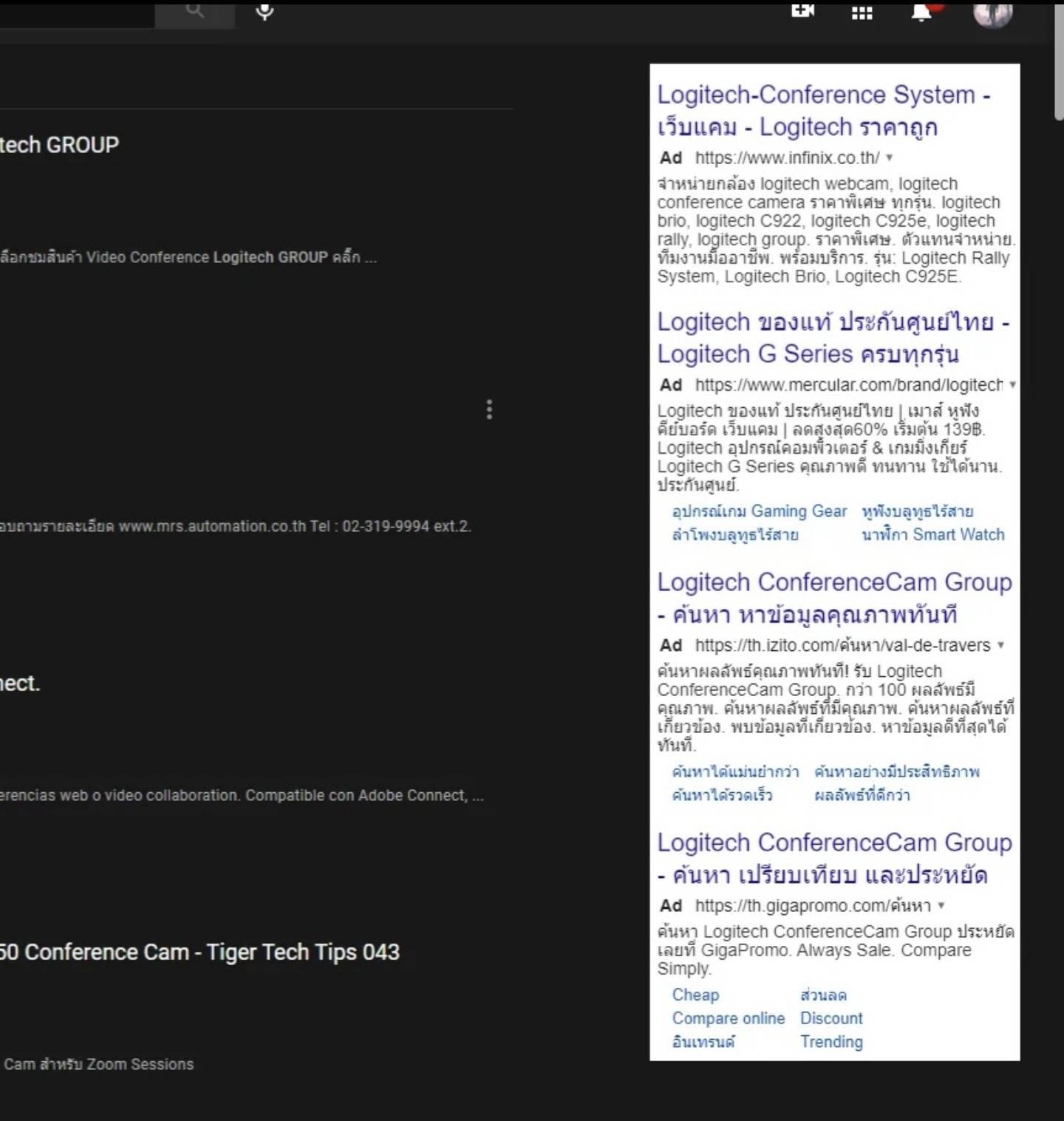This screenshot has height=1121, width=1064.
Task: Open the 'Conference Cam - Tiger Tech Tips 043' video
Action: 199,952
